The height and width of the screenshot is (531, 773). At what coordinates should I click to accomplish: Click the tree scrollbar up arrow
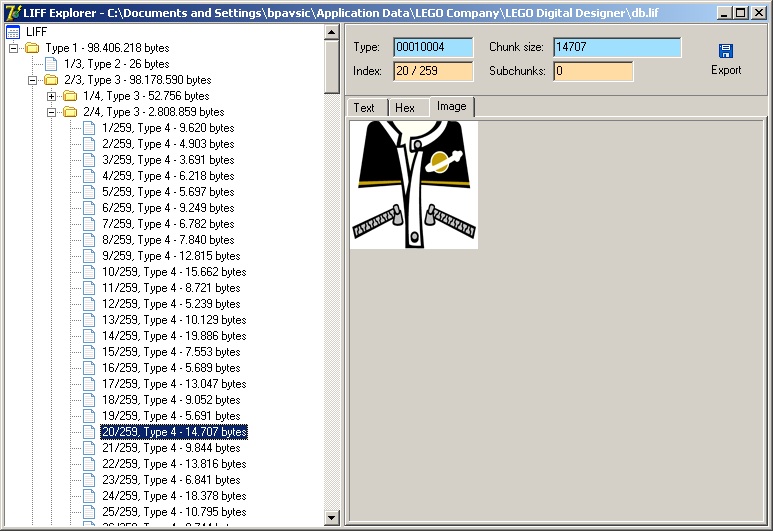pos(332,32)
